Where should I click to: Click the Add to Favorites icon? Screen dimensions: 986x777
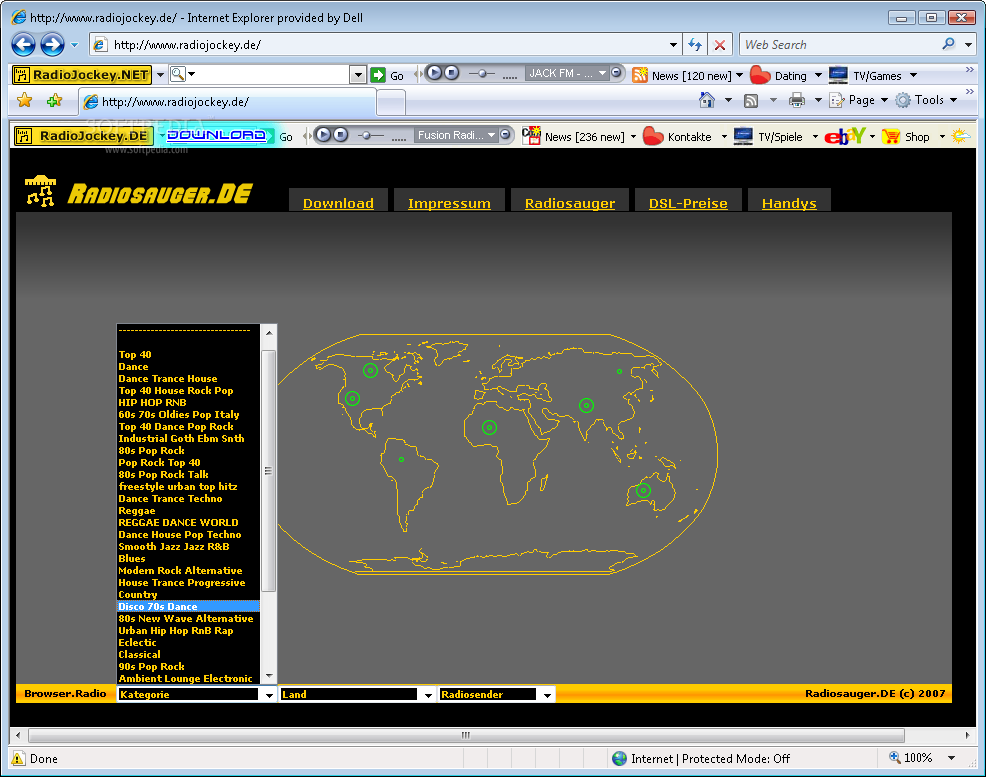(55, 100)
